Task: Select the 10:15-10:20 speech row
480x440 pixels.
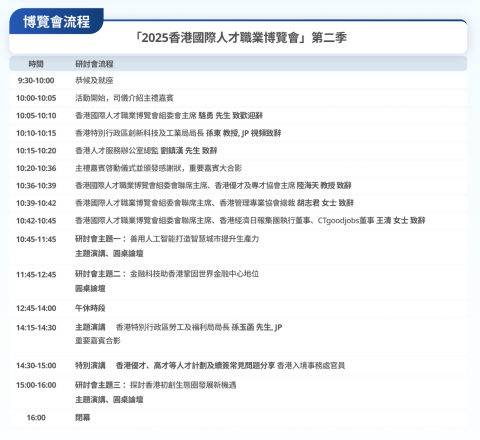Action: (x=238, y=151)
